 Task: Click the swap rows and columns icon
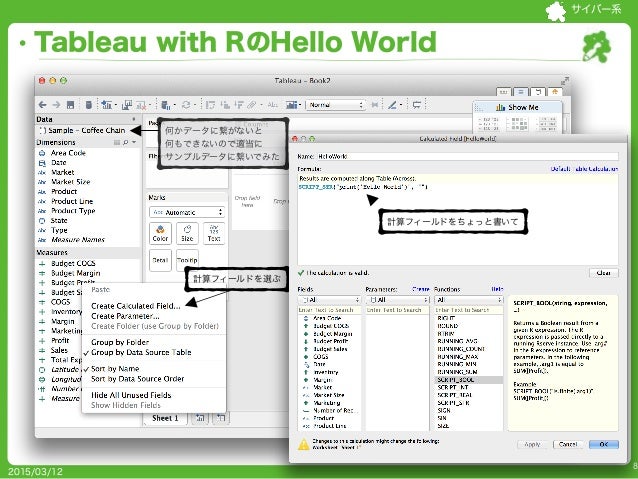click(210, 105)
